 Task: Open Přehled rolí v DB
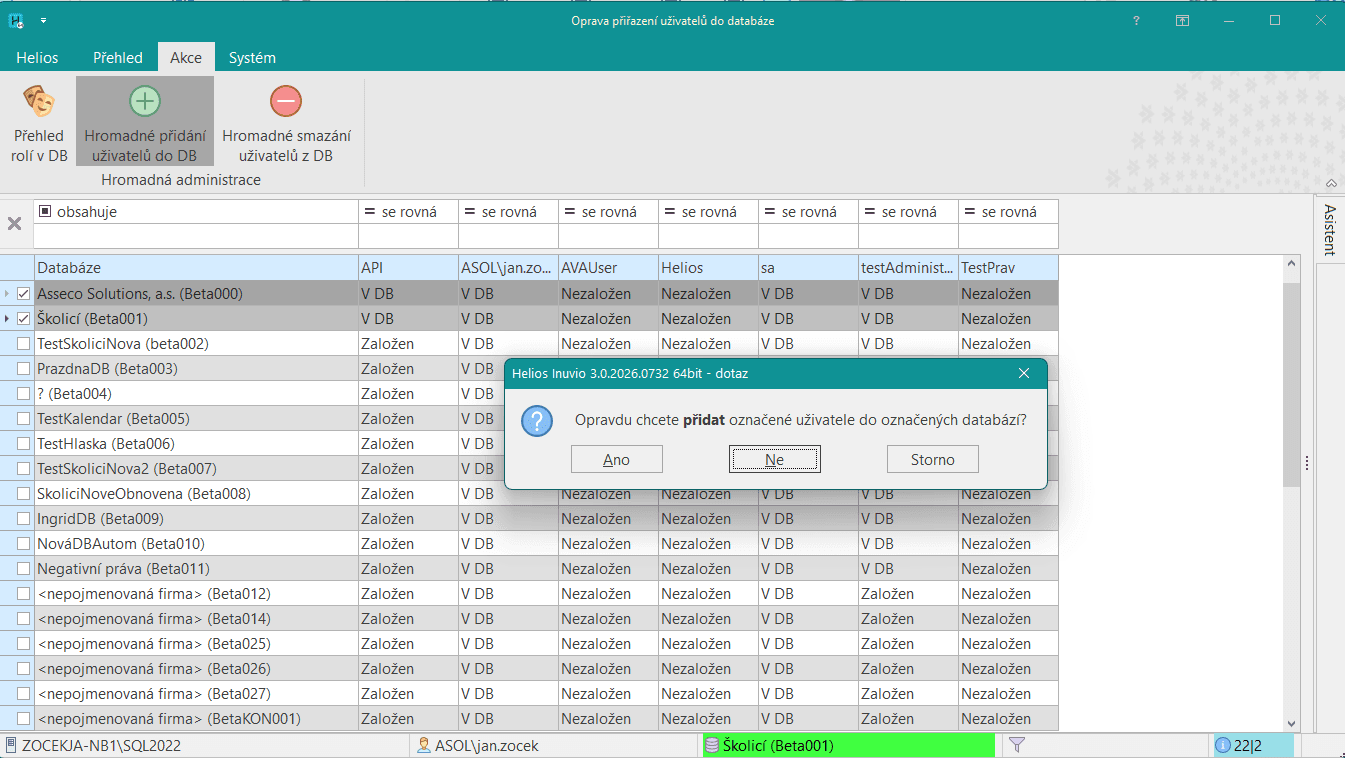pyautogui.click(x=39, y=124)
